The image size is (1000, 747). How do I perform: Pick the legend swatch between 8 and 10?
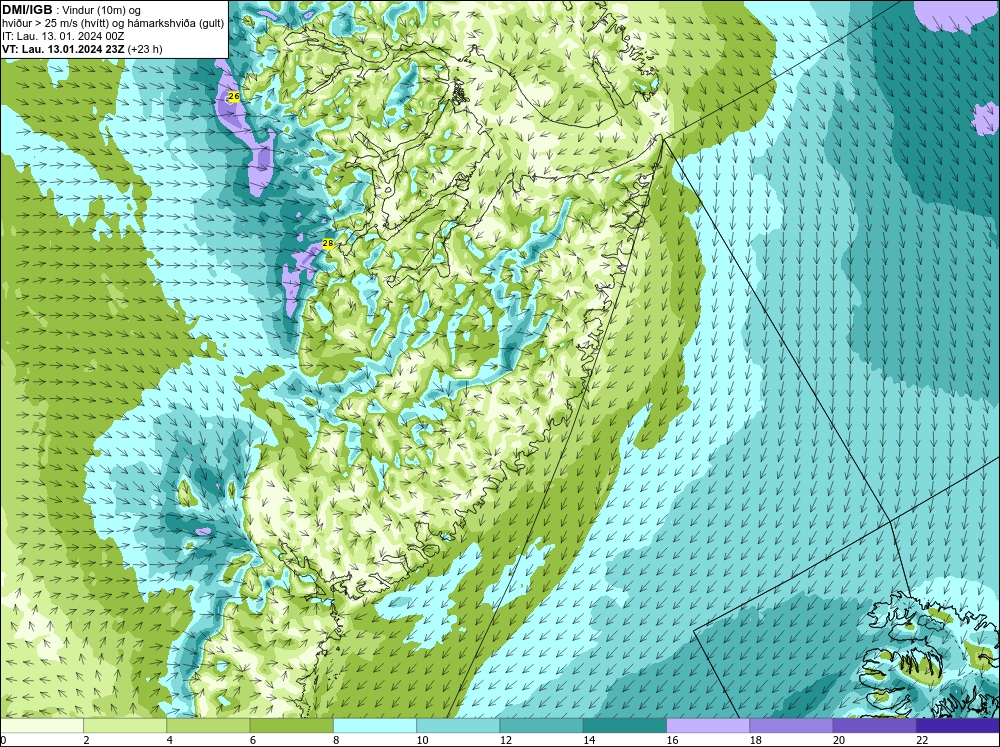pos(375,726)
